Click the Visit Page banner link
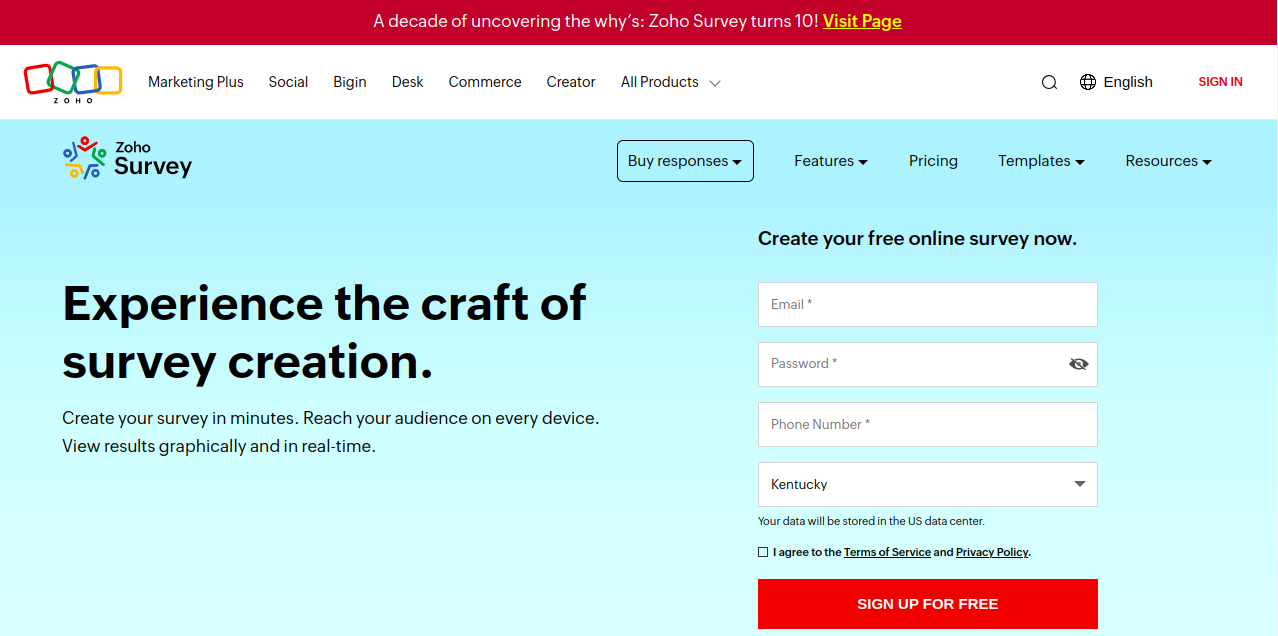1278x636 pixels. (x=862, y=21)
